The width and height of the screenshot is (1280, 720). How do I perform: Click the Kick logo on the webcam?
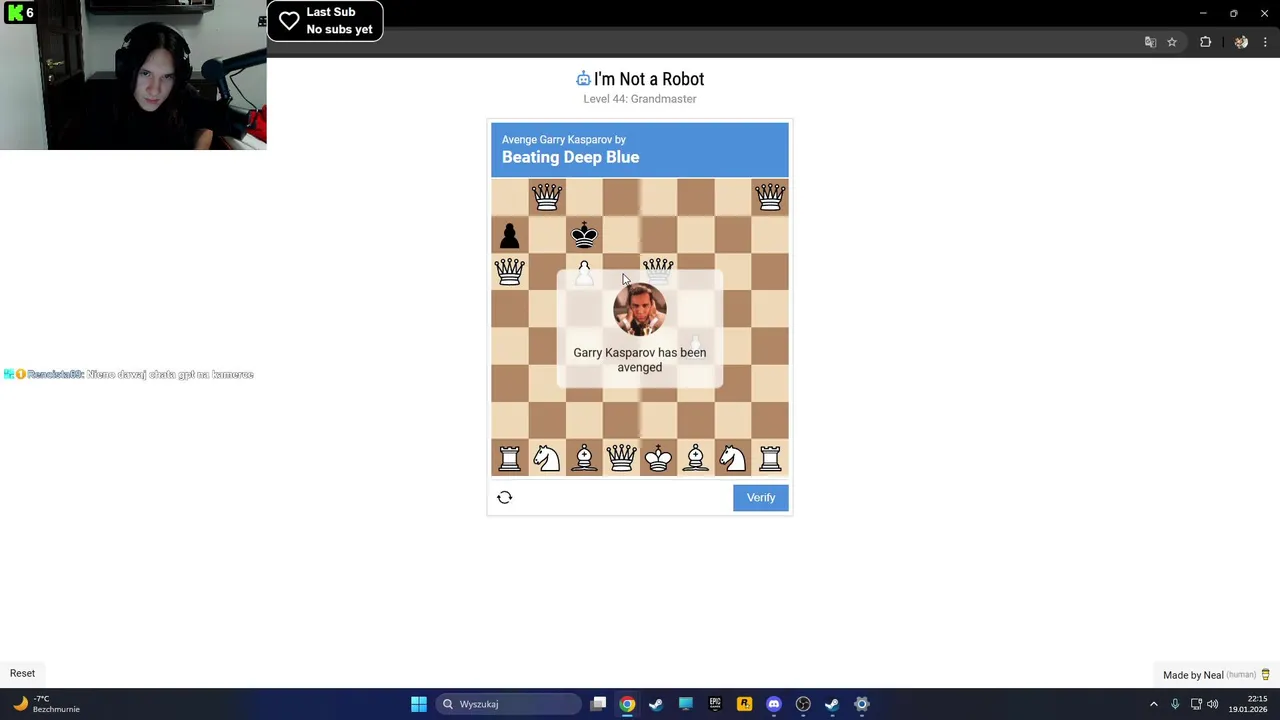point(14,13)
